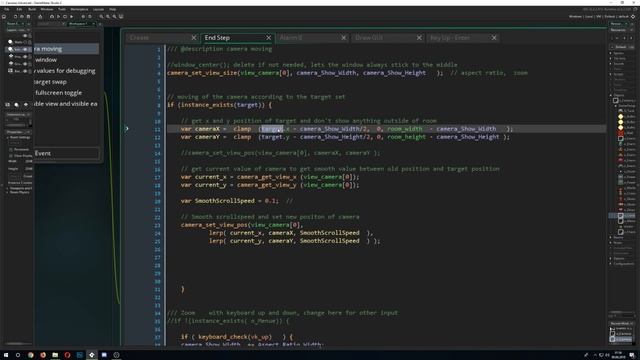Click the Stop toolbar icon
The width and height of the screenshot is (640, 360).
coord(65,17)
